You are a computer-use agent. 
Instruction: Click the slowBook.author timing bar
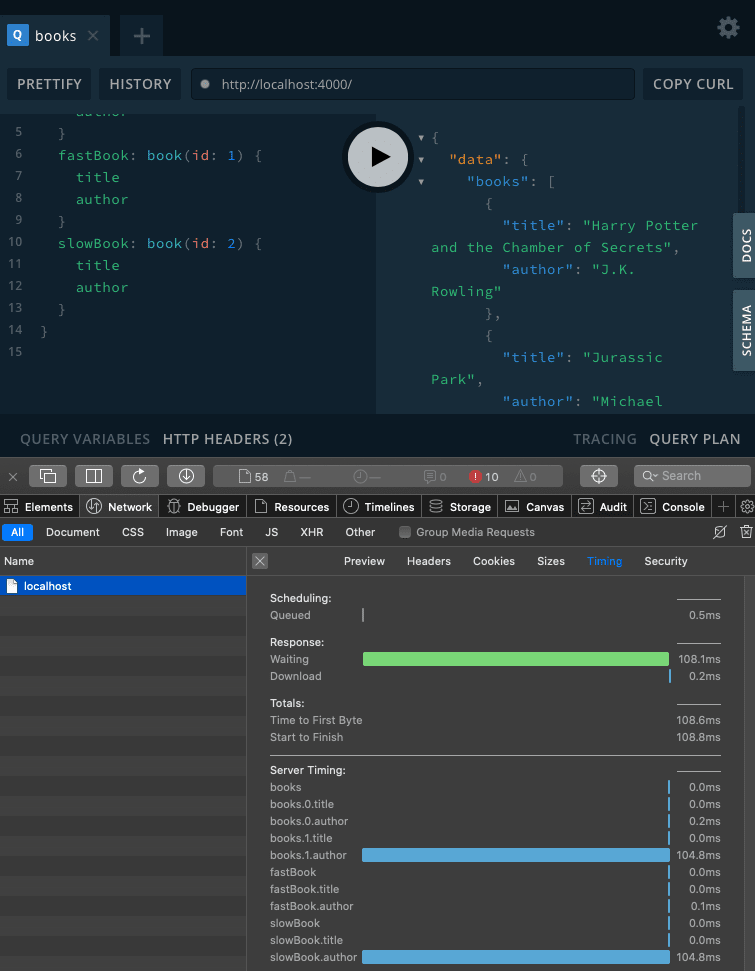click(x=516, y=957)
